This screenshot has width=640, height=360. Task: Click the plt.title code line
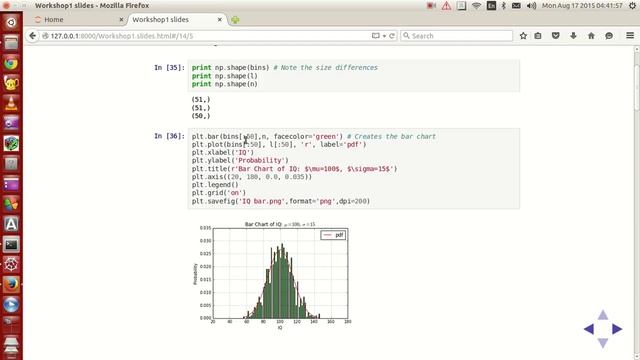(294, 169)
